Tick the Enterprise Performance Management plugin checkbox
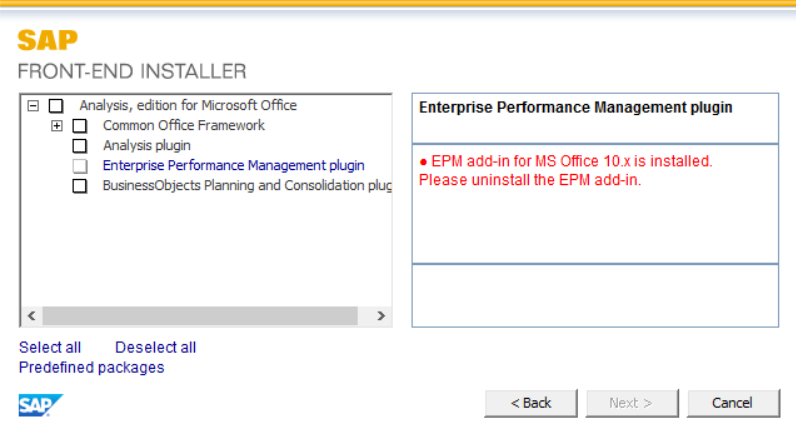 click(x=80, y=165)
